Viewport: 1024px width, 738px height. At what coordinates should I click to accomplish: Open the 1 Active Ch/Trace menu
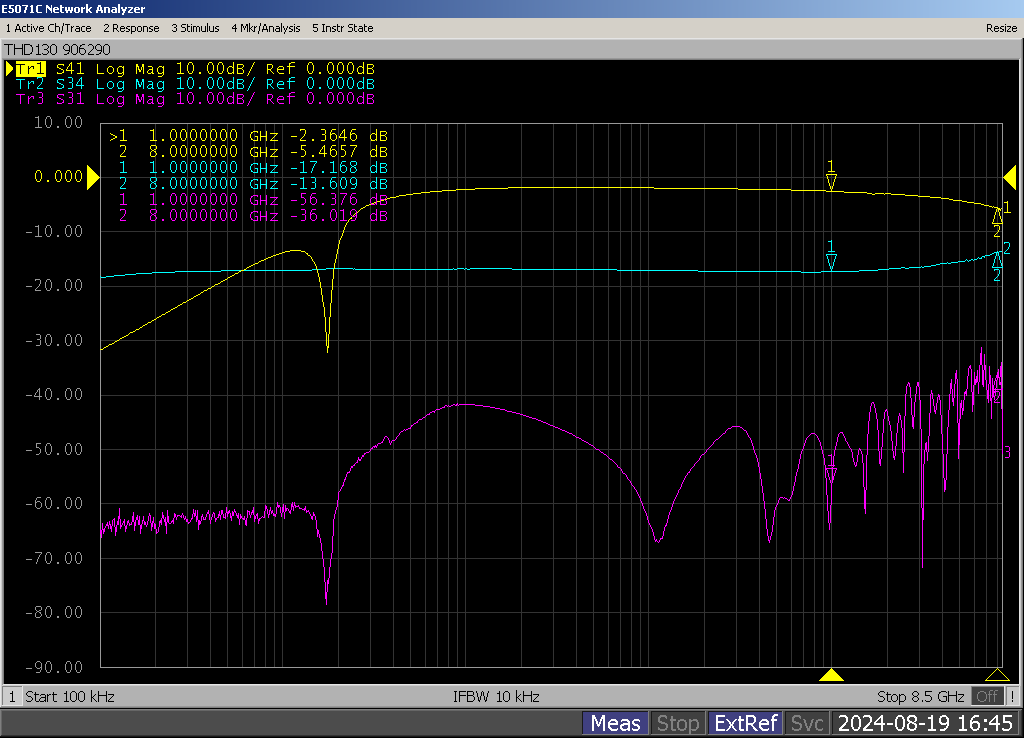click(49, 28)
